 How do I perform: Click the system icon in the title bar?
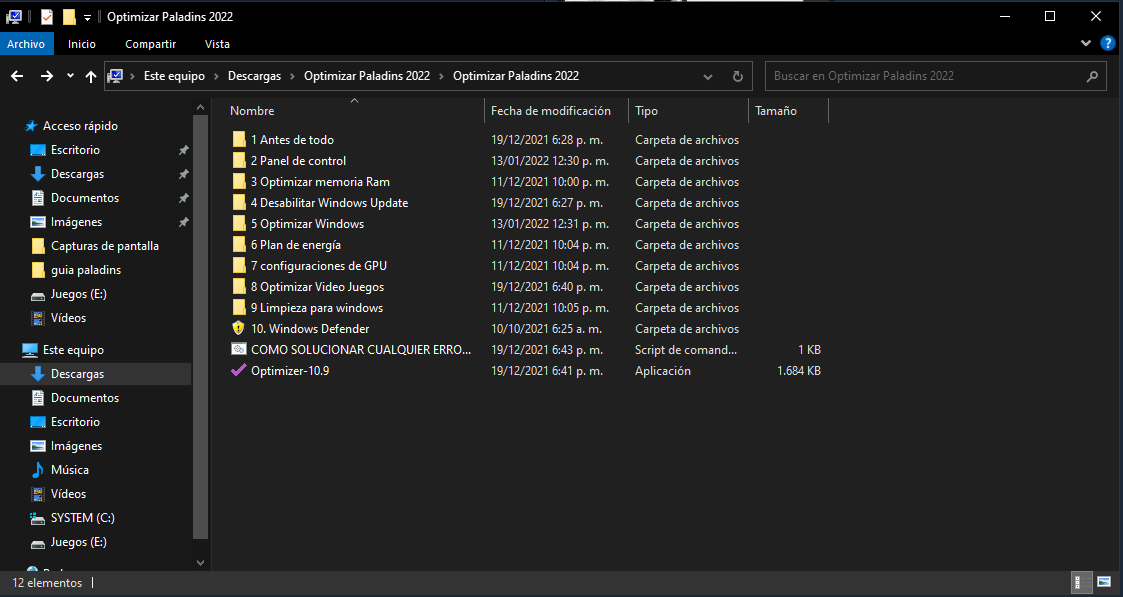[14, 16]
